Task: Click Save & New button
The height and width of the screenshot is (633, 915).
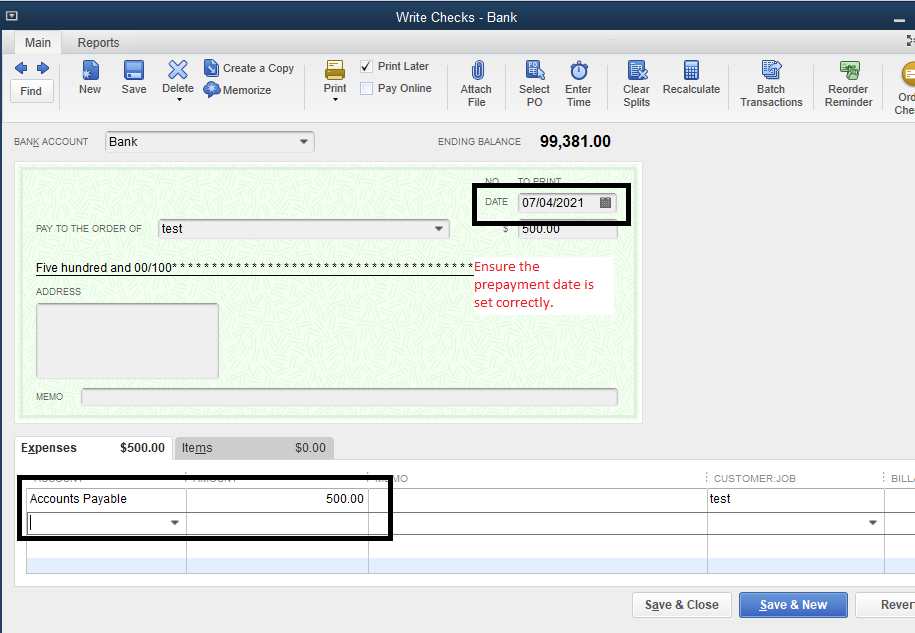Action: 793,605
